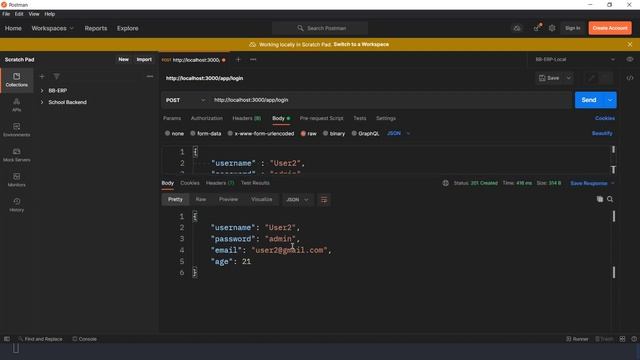Open the collections options ellipsis menu
640x360 pixels.
(x=150, y=76)
